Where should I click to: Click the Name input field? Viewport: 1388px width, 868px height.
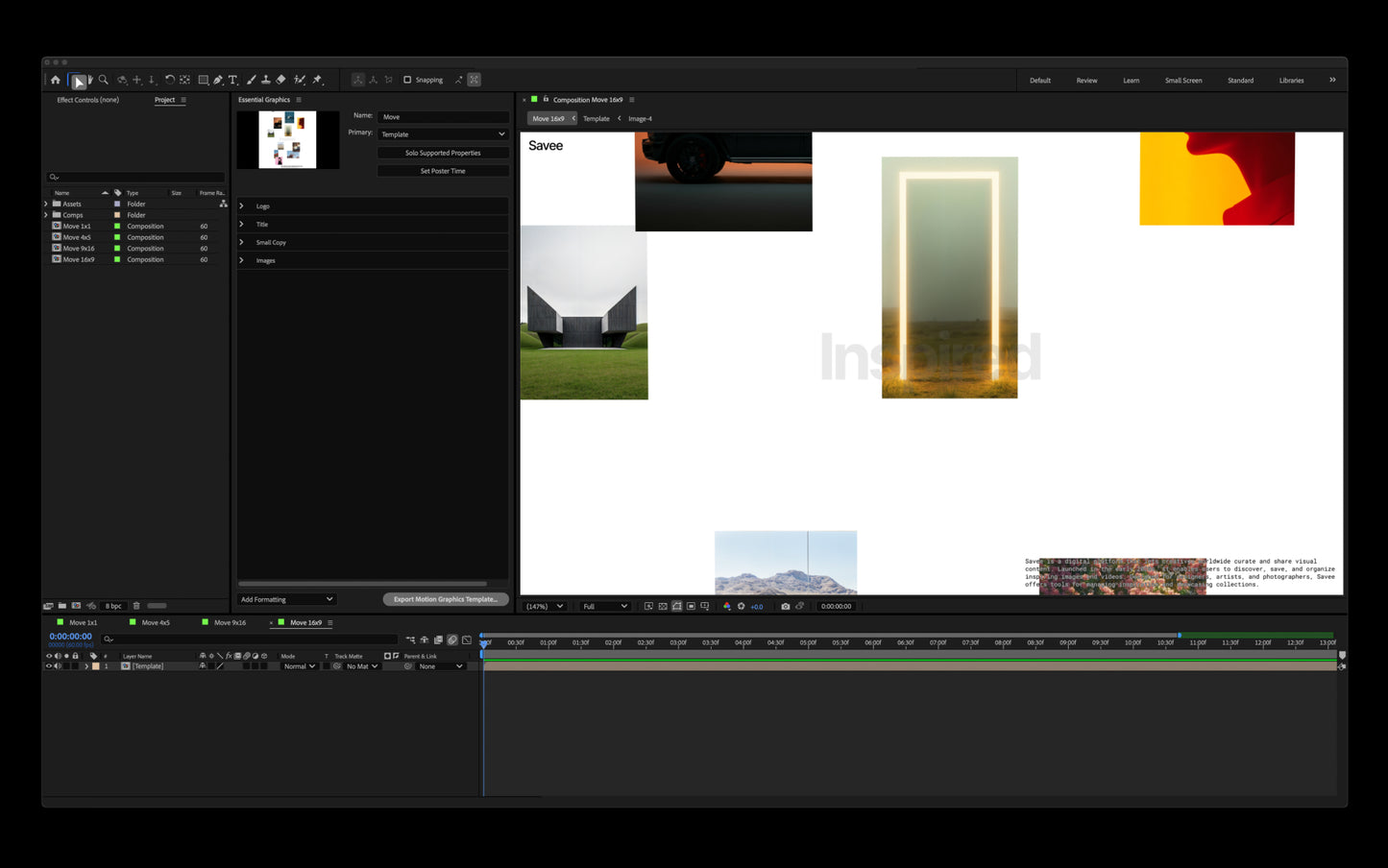coord(443,116)
